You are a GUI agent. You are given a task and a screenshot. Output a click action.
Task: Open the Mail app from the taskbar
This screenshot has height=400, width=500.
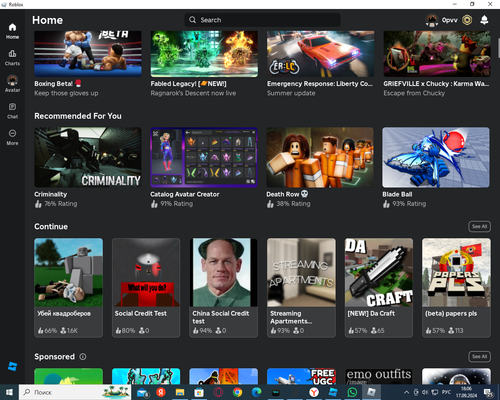143,392
